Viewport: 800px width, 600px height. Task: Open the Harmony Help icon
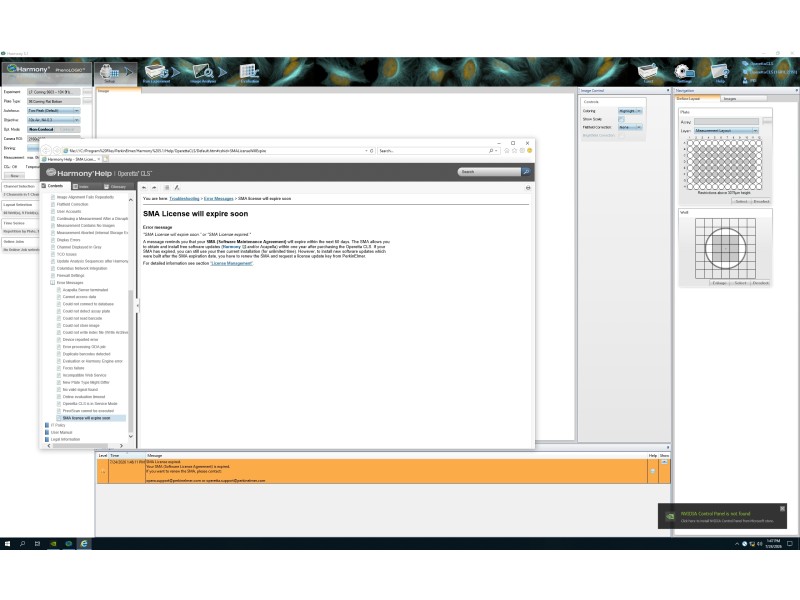(x=720, y=73)
